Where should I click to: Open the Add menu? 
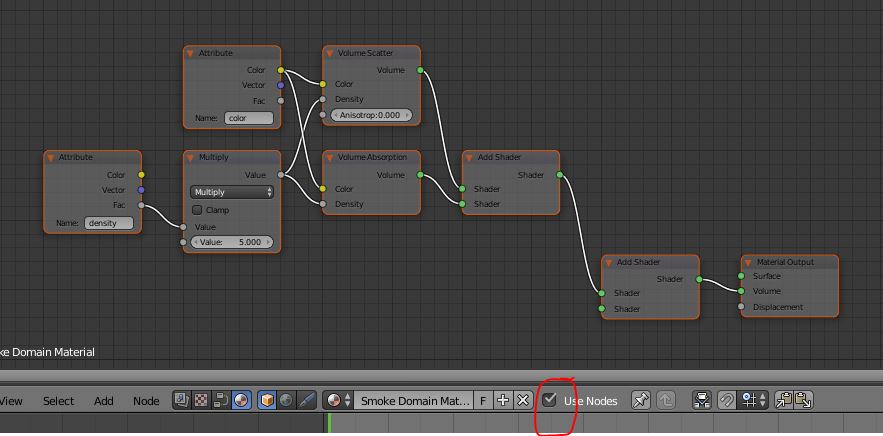104,401
